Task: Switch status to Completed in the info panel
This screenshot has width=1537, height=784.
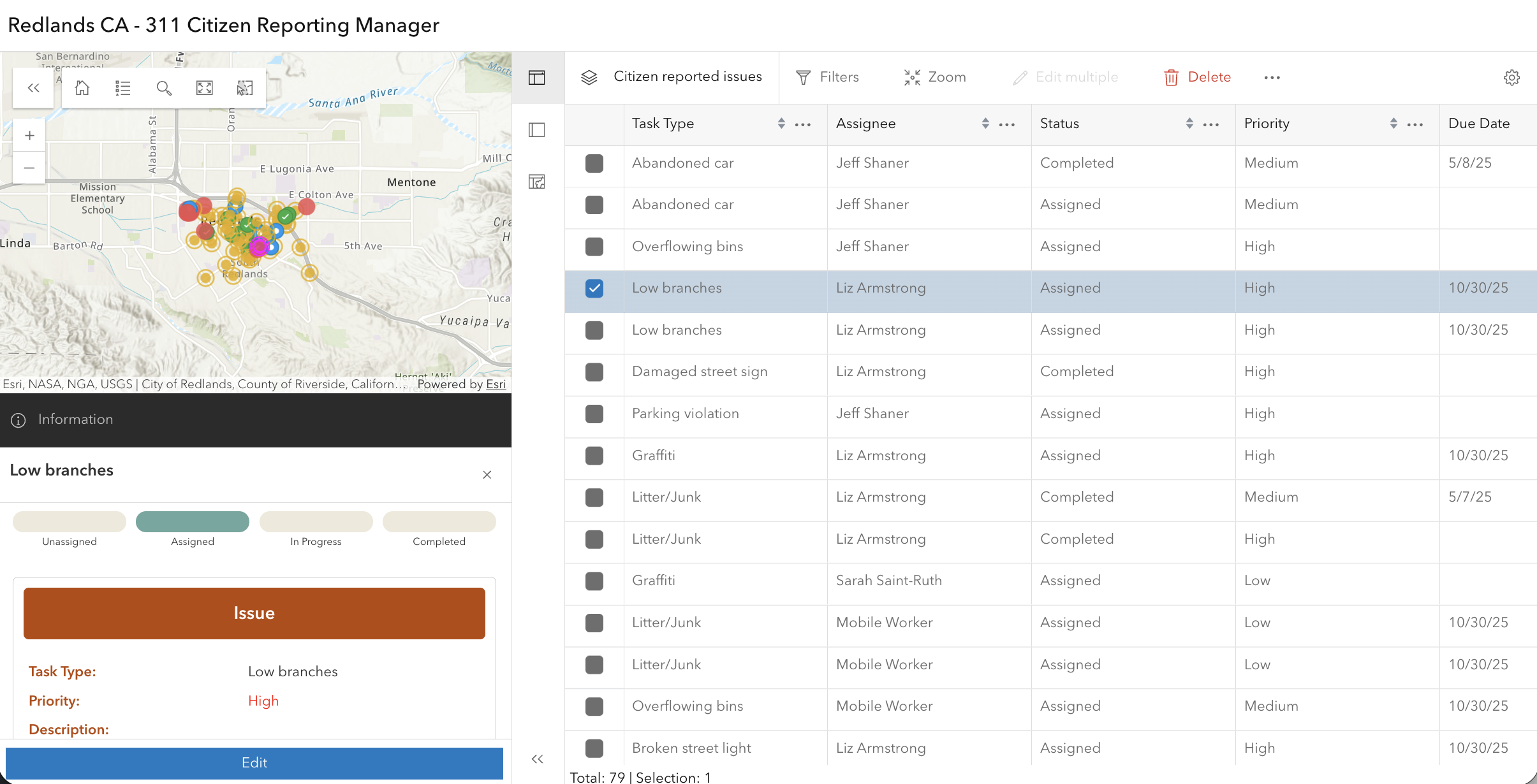Action: [x=439, y=521]
